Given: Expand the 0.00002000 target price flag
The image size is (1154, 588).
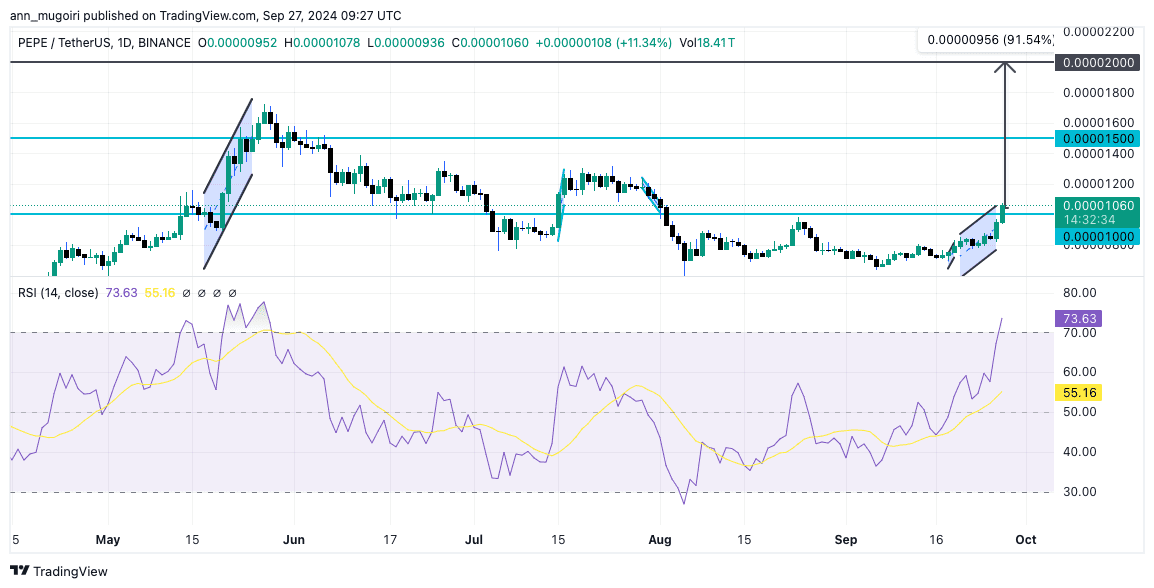Looking at the screenshot, I should tap(1095, 62).
